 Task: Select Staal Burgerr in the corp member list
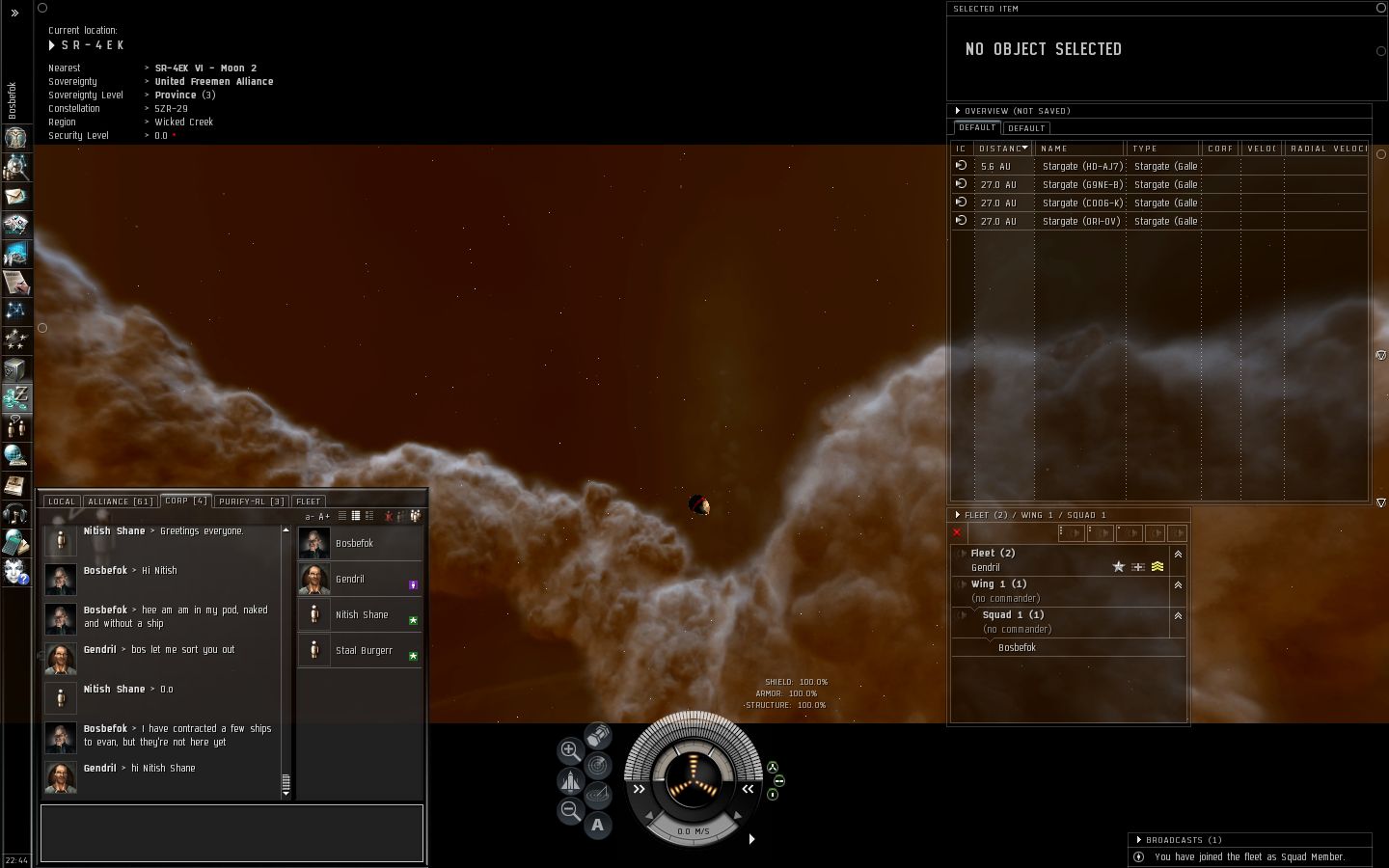pyautogui.click(x=360, y=650)
